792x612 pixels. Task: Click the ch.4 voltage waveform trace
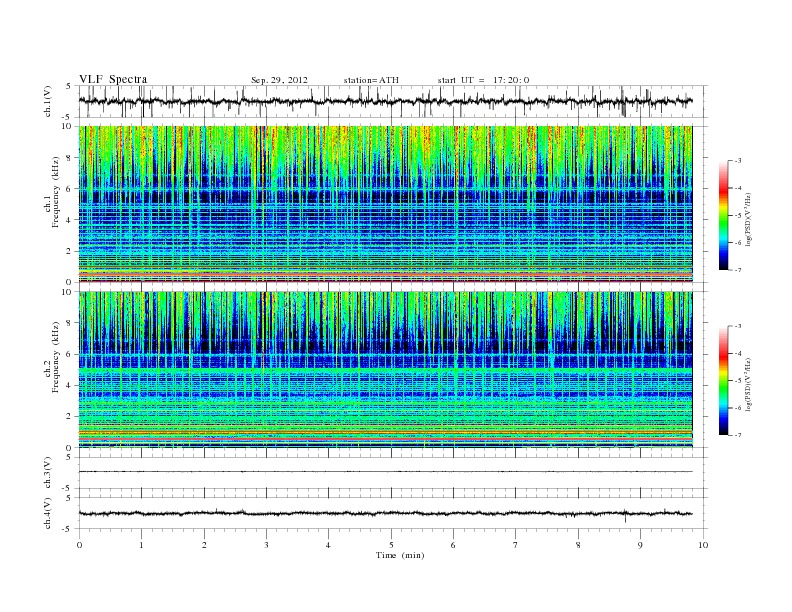coord(385,514)
